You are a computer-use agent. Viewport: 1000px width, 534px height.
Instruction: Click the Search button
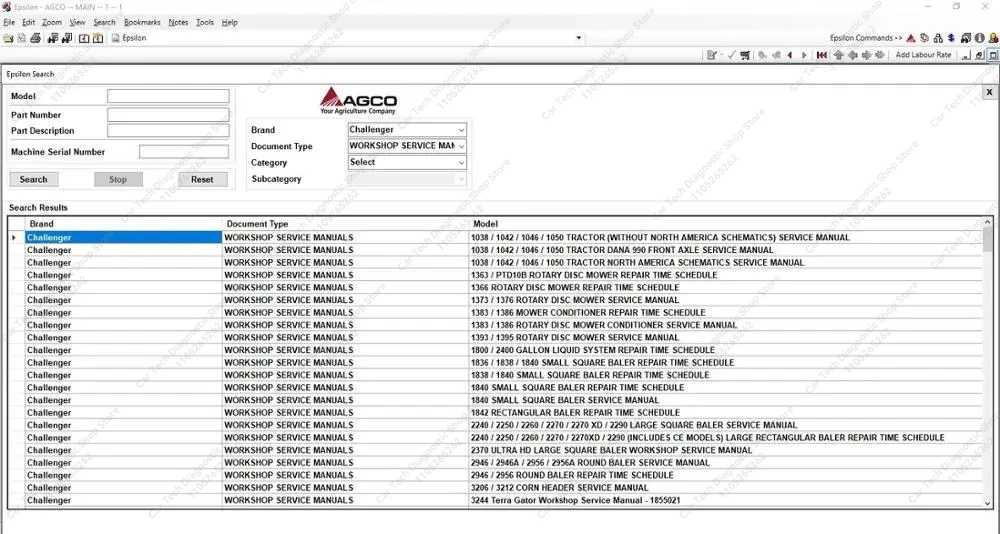click(x=34, y=180)
